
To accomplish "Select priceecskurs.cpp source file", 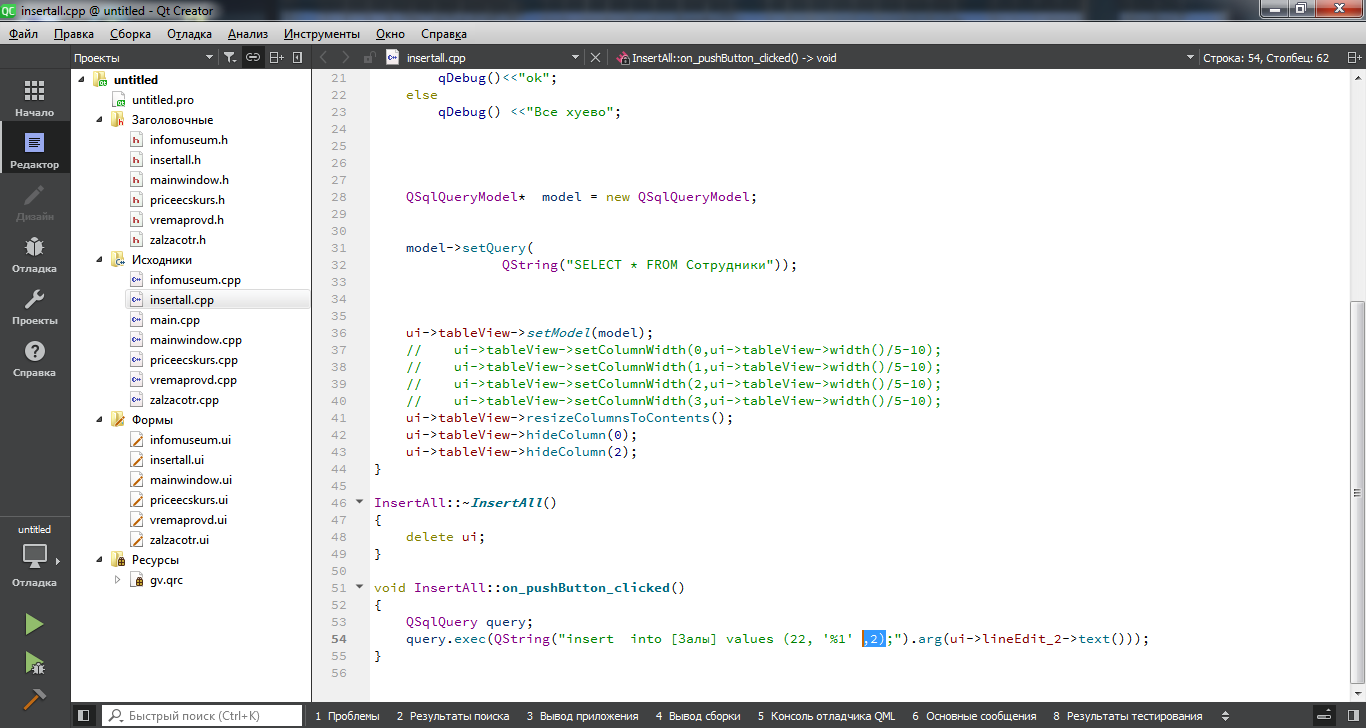I will [x=194, y=360].
